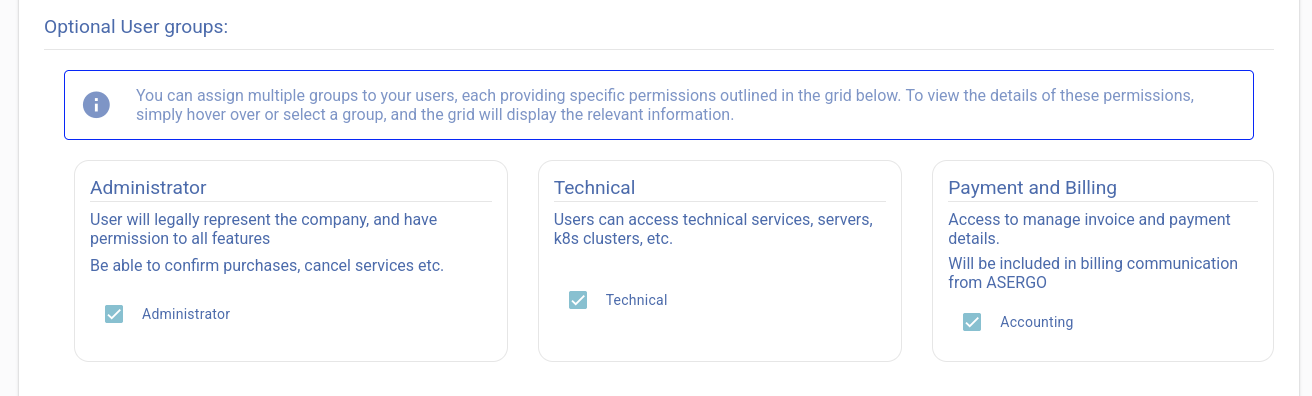Click the Technical checkbox label text
The image size is (1312, 396).
636,300
